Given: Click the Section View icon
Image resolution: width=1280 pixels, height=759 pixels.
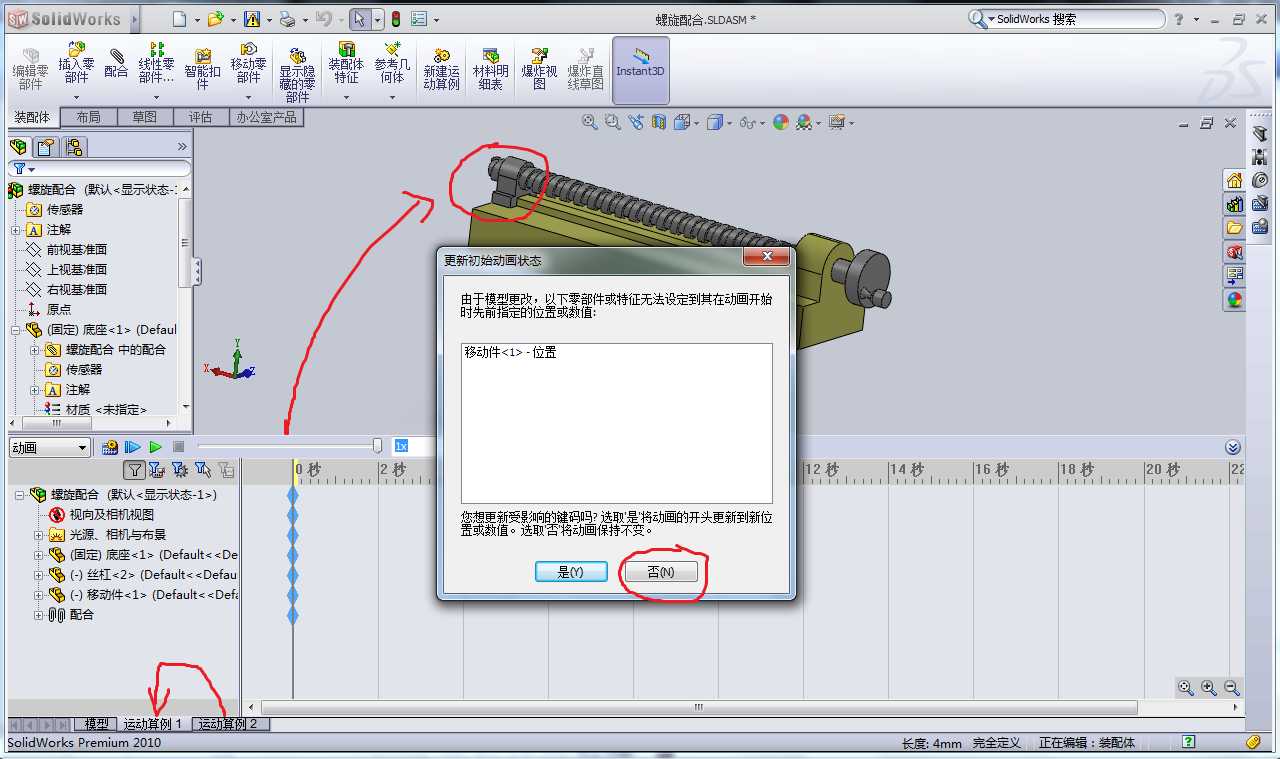Looking at the screenshot, I should 658,122.
